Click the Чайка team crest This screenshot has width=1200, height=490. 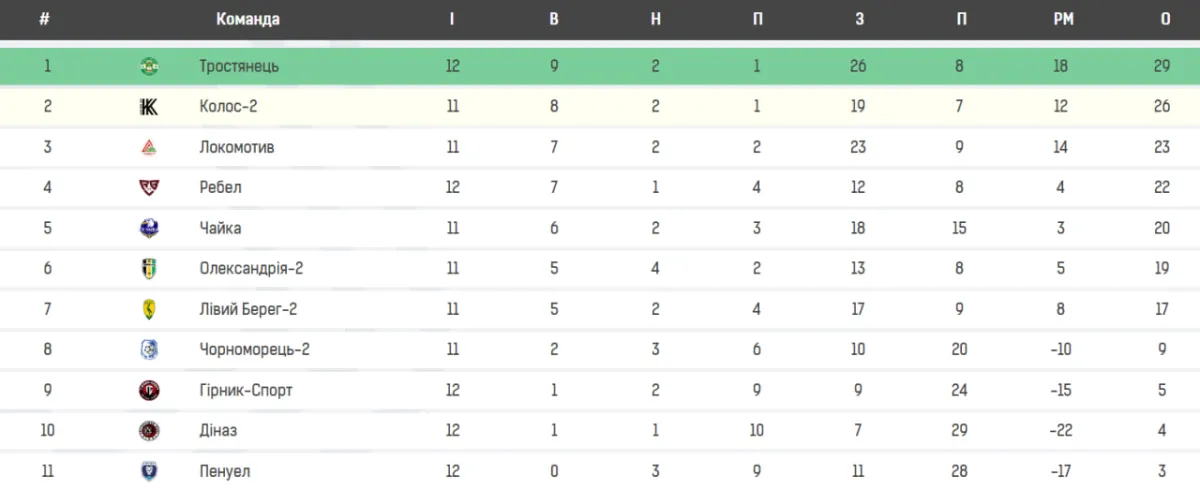[149, 229]
